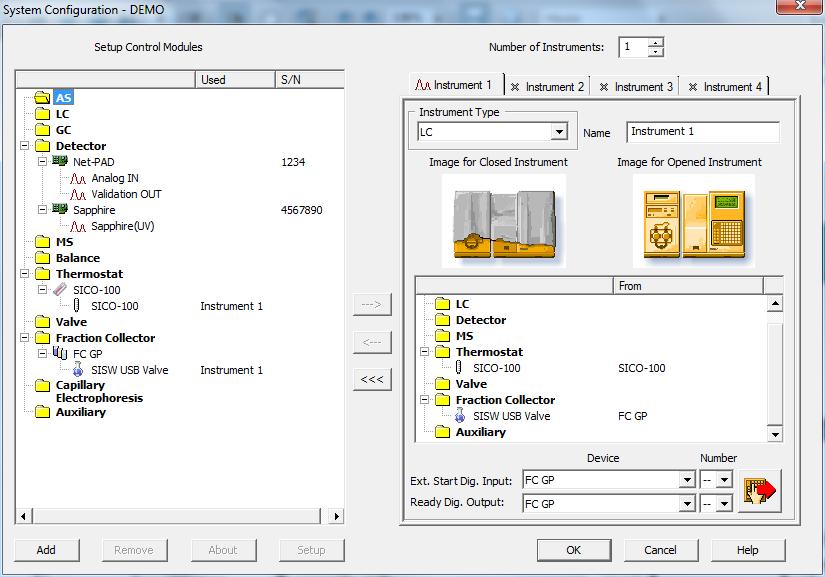
Task: Click the Balance folder icon
Action: pos(42,258)
